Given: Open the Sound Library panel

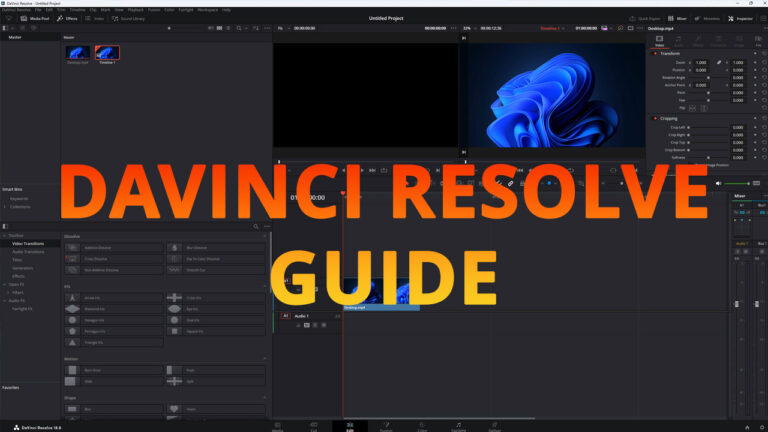Looking at the screenshot, I should point(128,19).
